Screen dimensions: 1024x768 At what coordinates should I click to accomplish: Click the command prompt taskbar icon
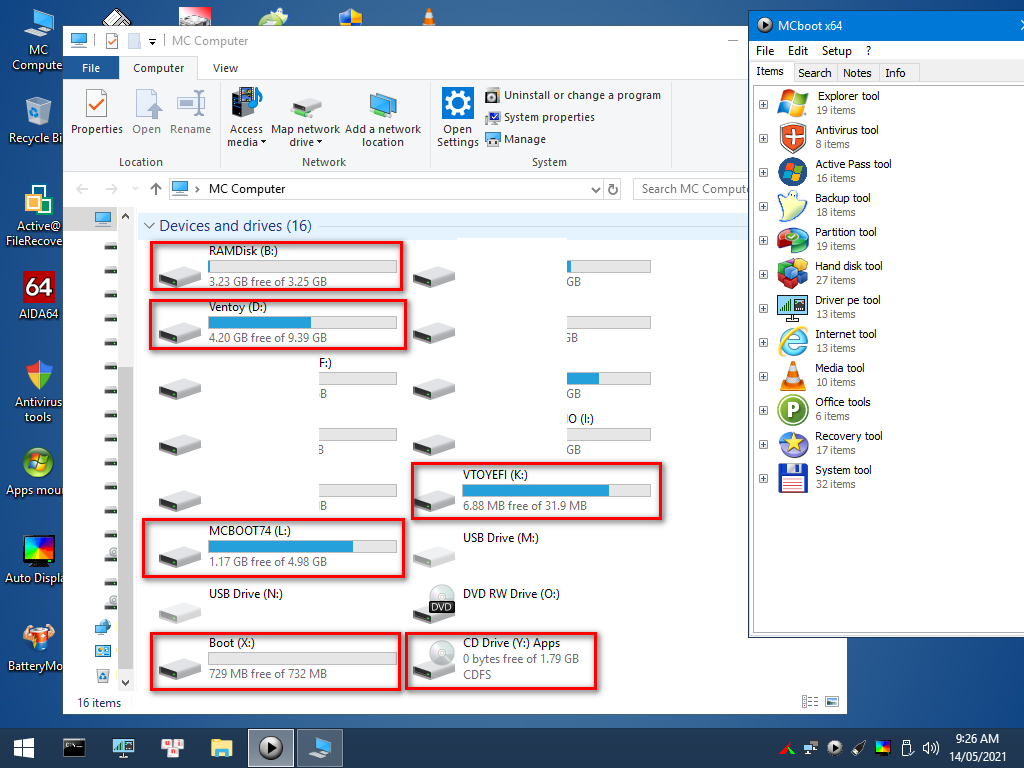(74, 748)
